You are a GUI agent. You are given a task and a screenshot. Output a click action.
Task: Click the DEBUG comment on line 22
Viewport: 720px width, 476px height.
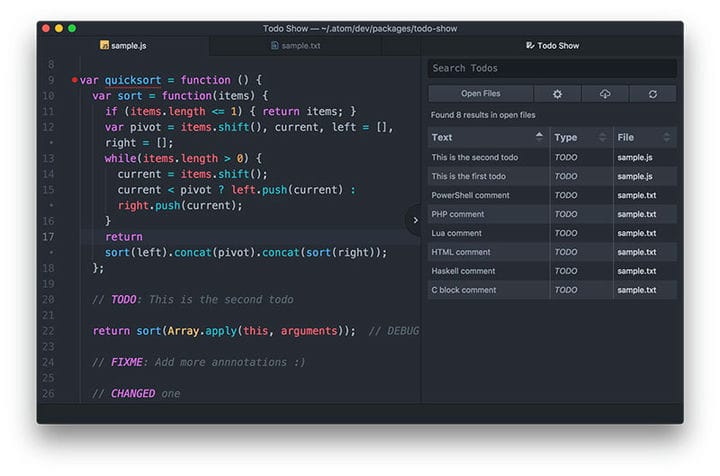tap(394, 331)
